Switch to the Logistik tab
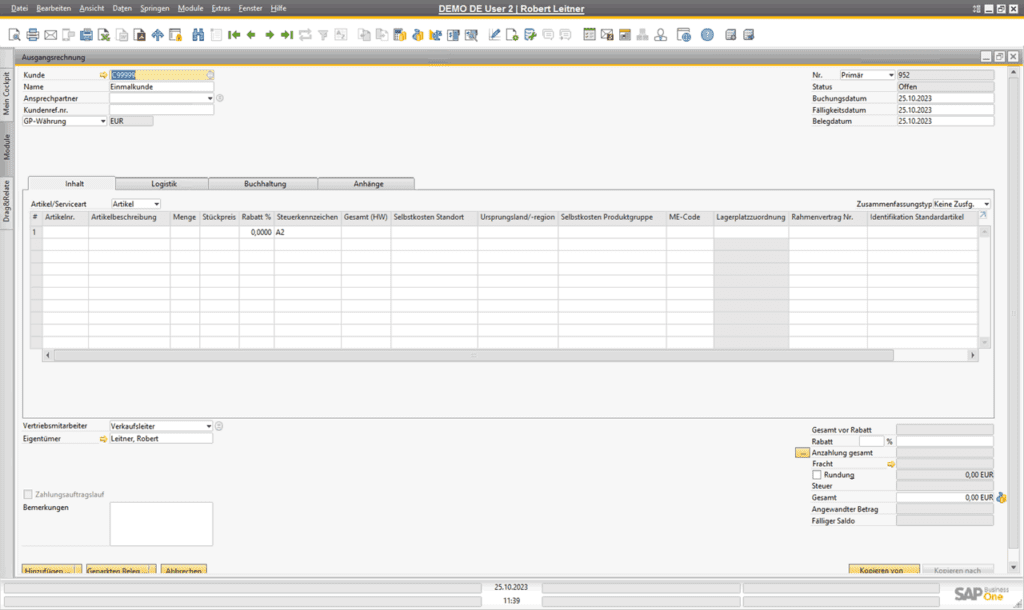The width and height of the screenshot is (1024, 610). 163,184
